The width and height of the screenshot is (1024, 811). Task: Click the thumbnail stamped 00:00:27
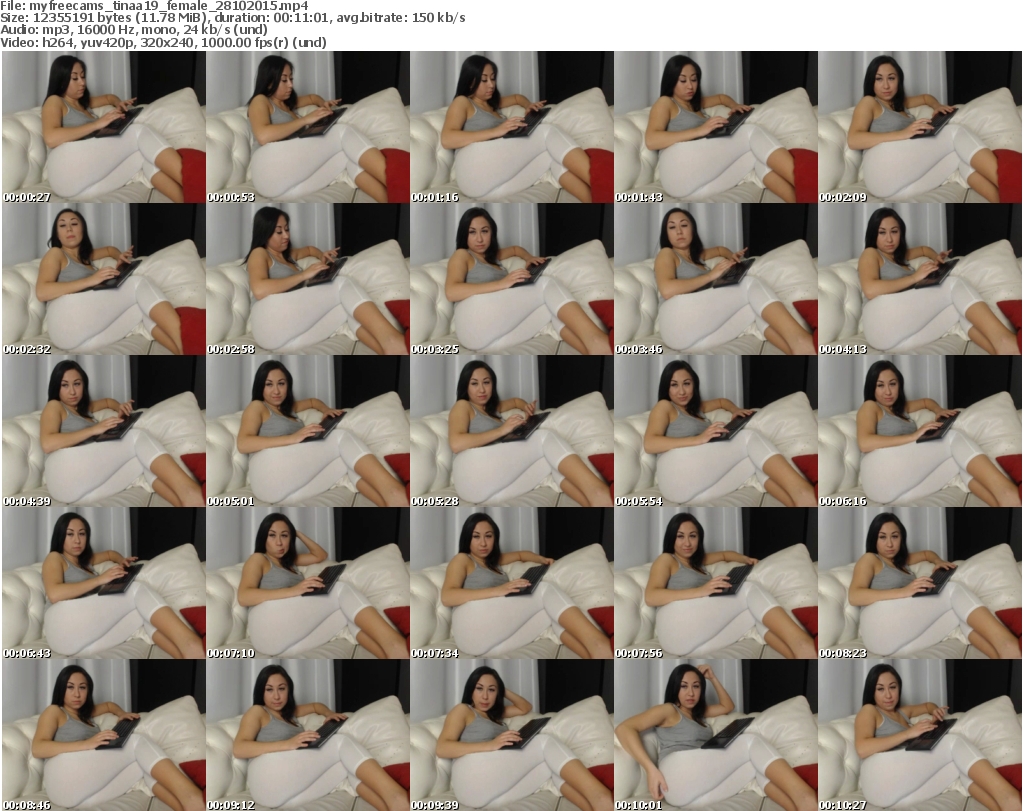[104, 127]
